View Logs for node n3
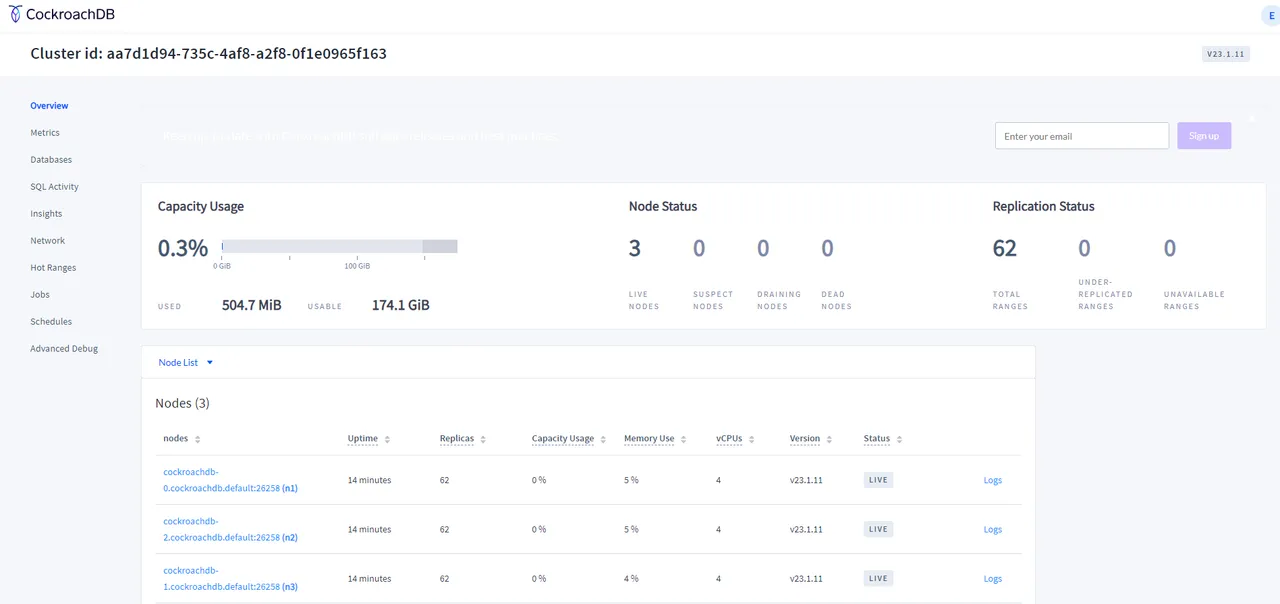This screenshot has height=604, width=1280. tap(992, 578)
